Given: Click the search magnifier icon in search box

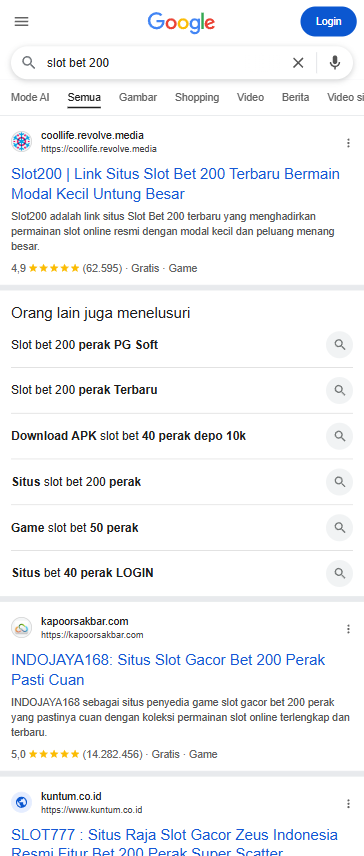Looking at the screenshot, I should click(28, 63).
